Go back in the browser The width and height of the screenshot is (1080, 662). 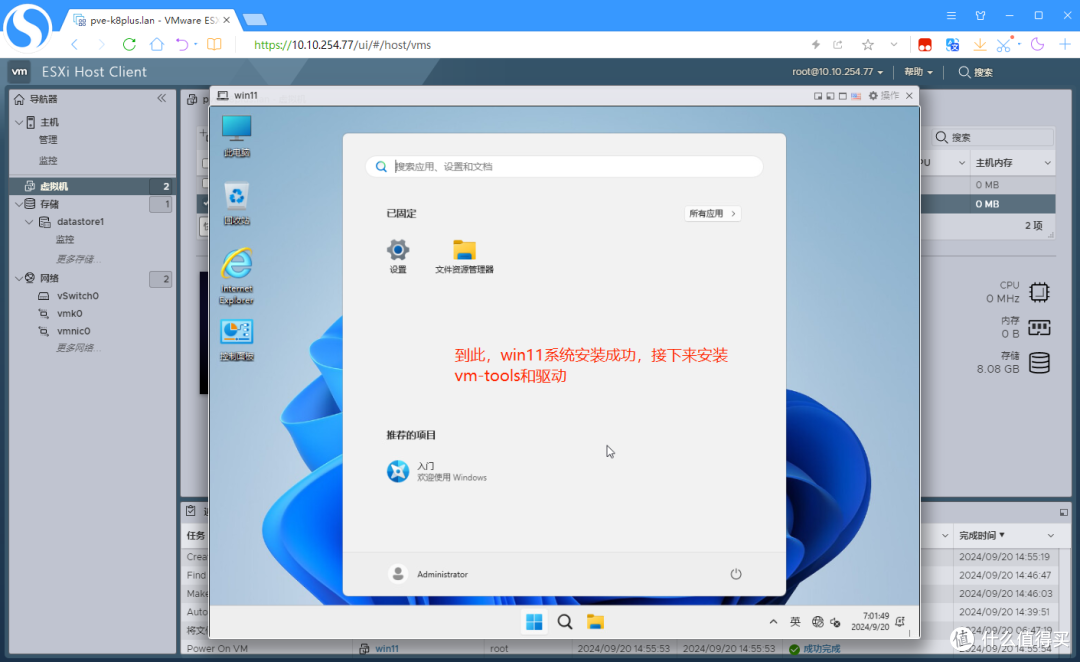(x=74, y=45)
